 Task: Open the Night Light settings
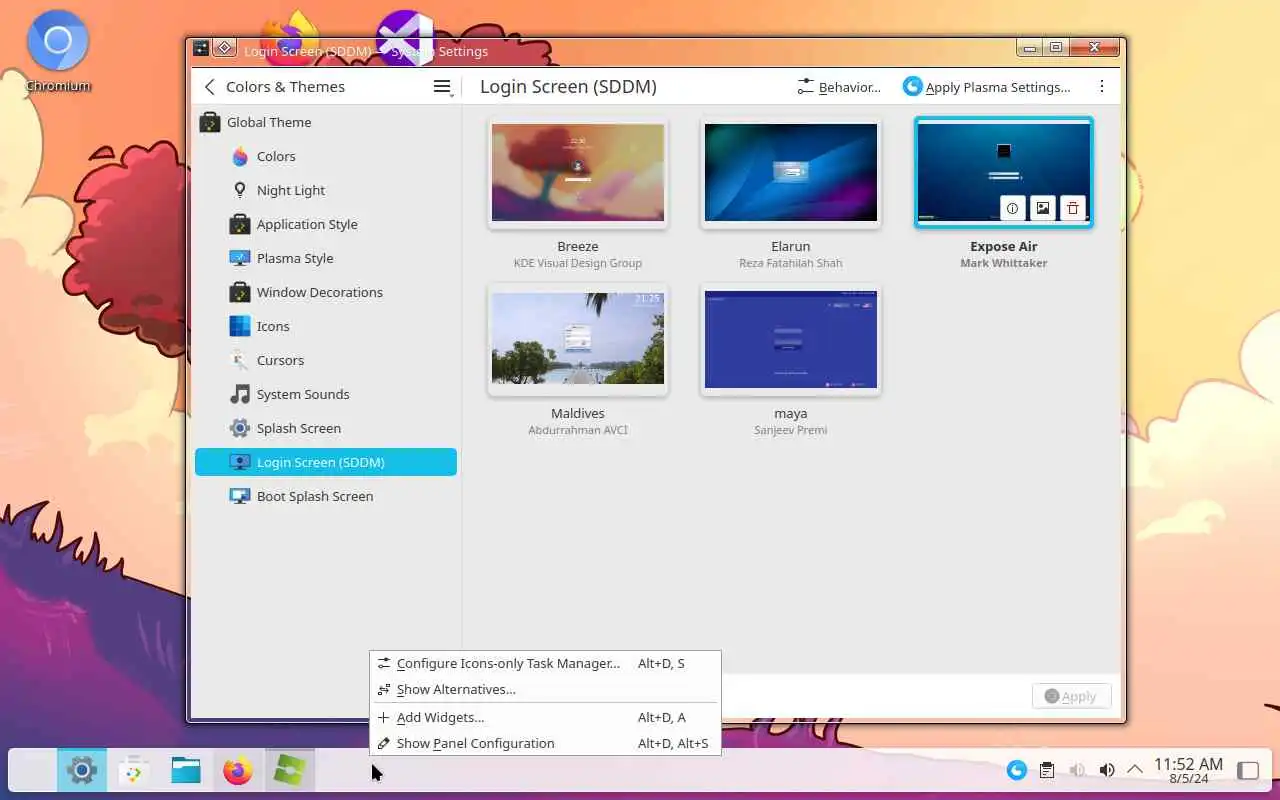326,190
